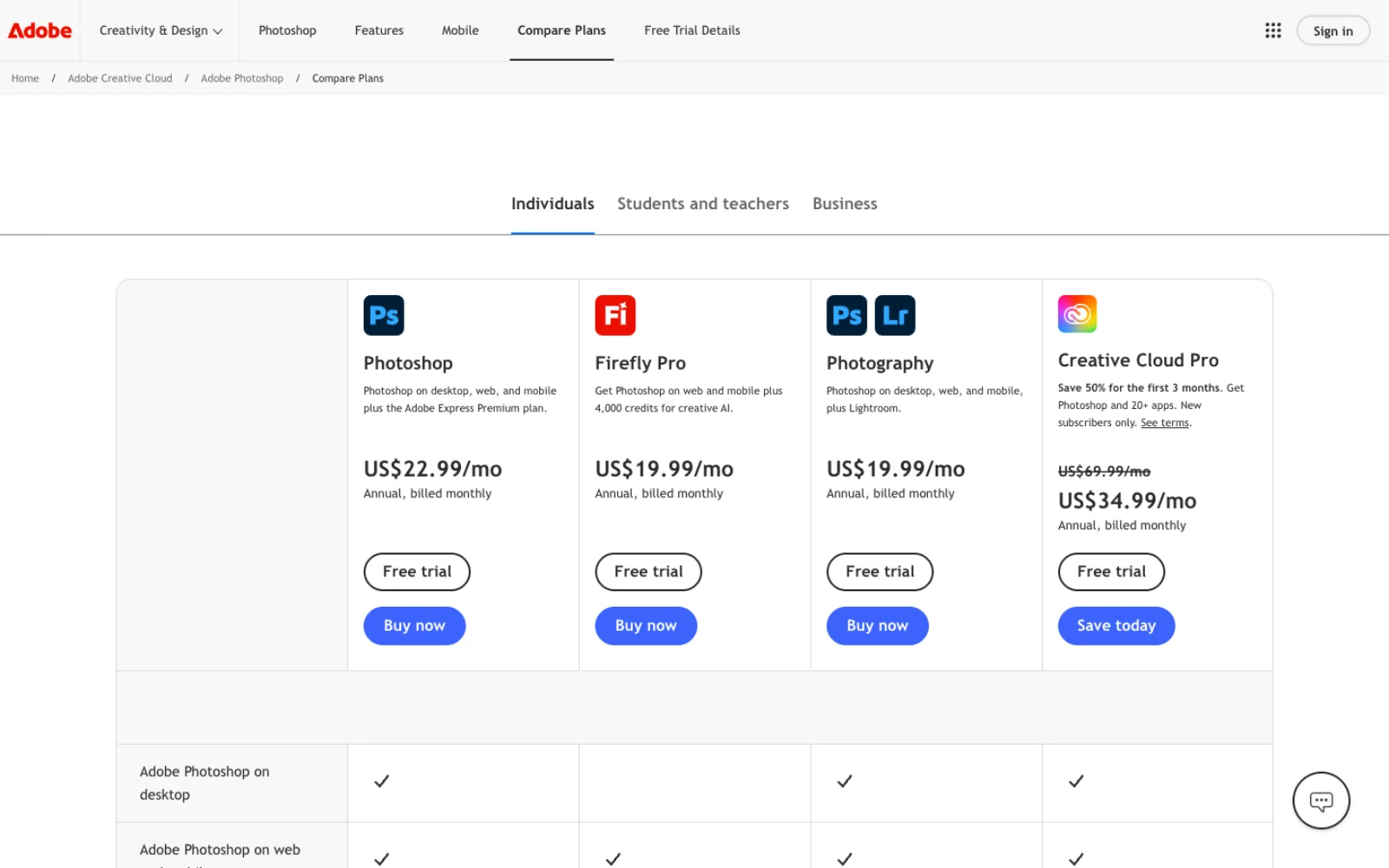The image size is (1389, 868).
Task: Click the US$22.99/mo price
Action: click(x=432, y=469)
